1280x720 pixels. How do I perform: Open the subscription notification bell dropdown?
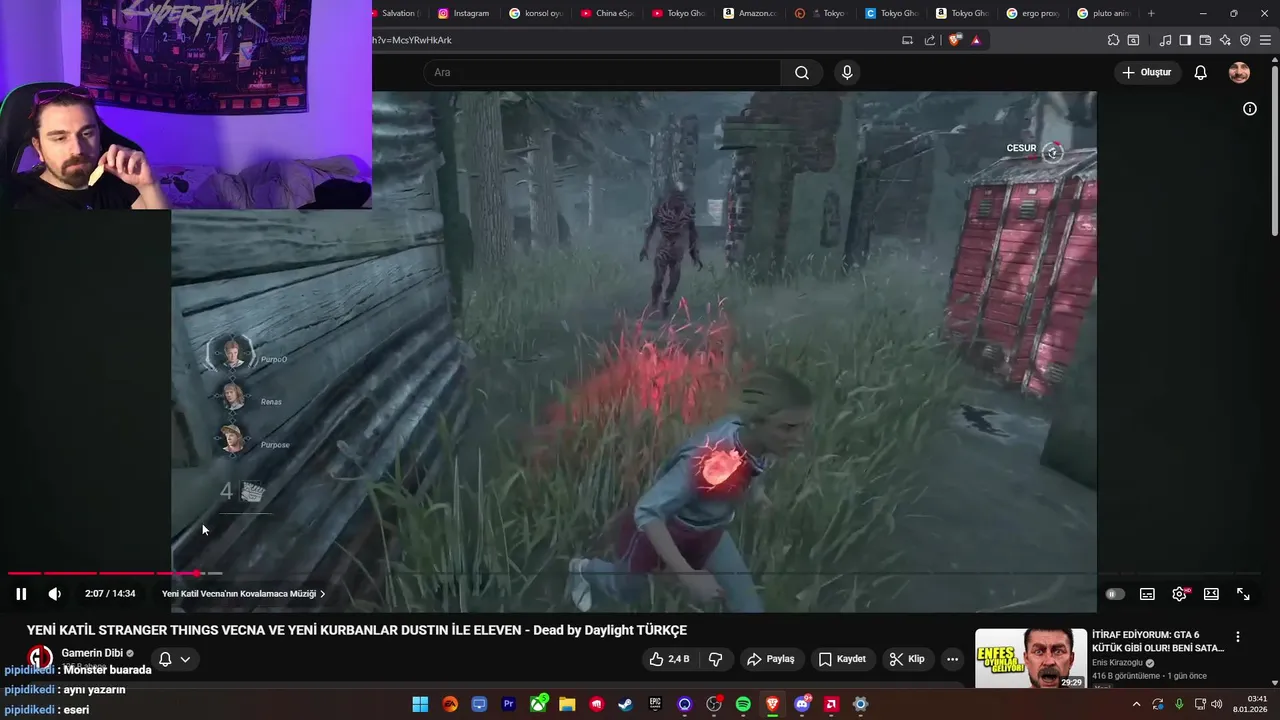coord(174,659)
